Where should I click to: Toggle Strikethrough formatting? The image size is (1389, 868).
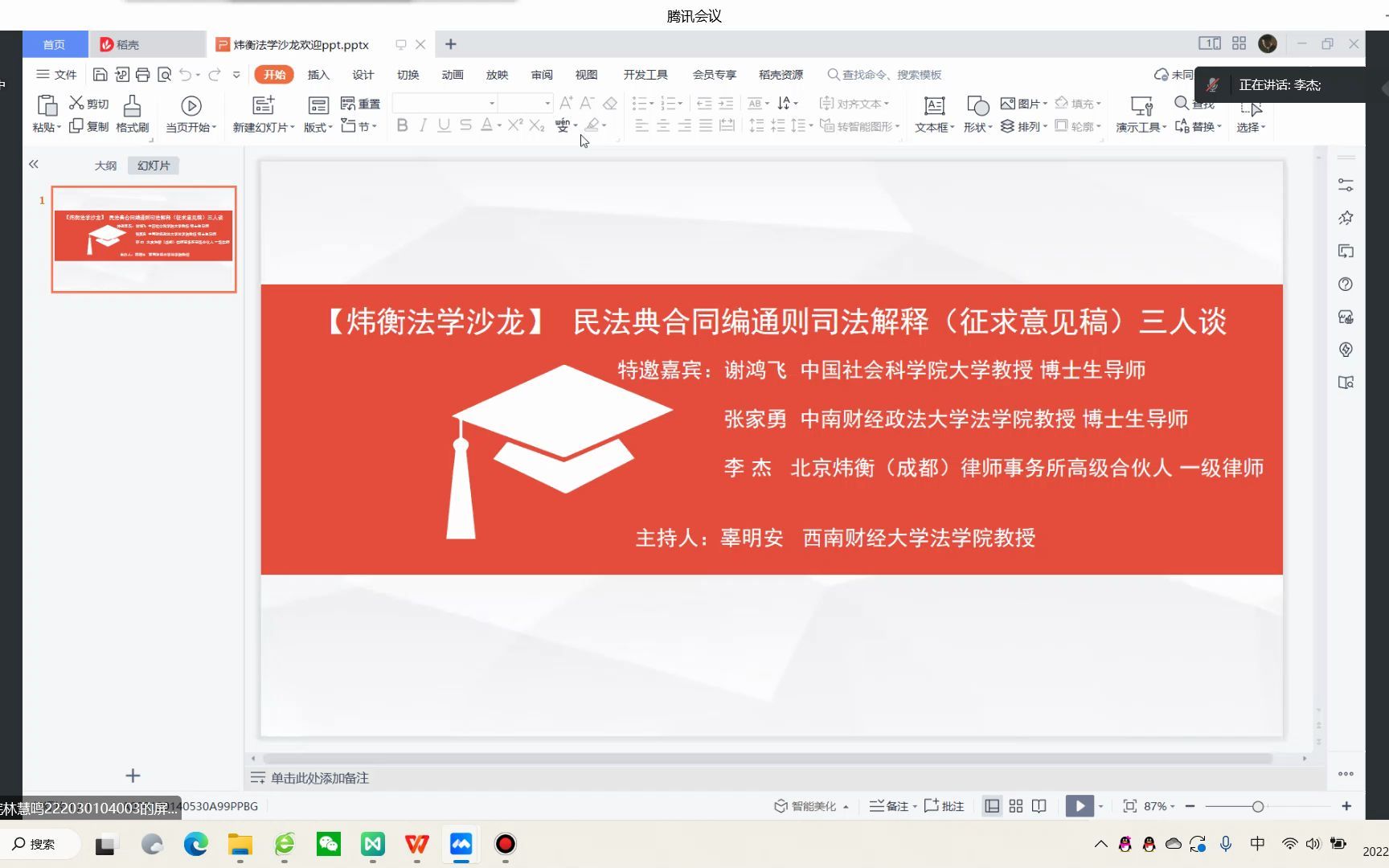point(466,125)
